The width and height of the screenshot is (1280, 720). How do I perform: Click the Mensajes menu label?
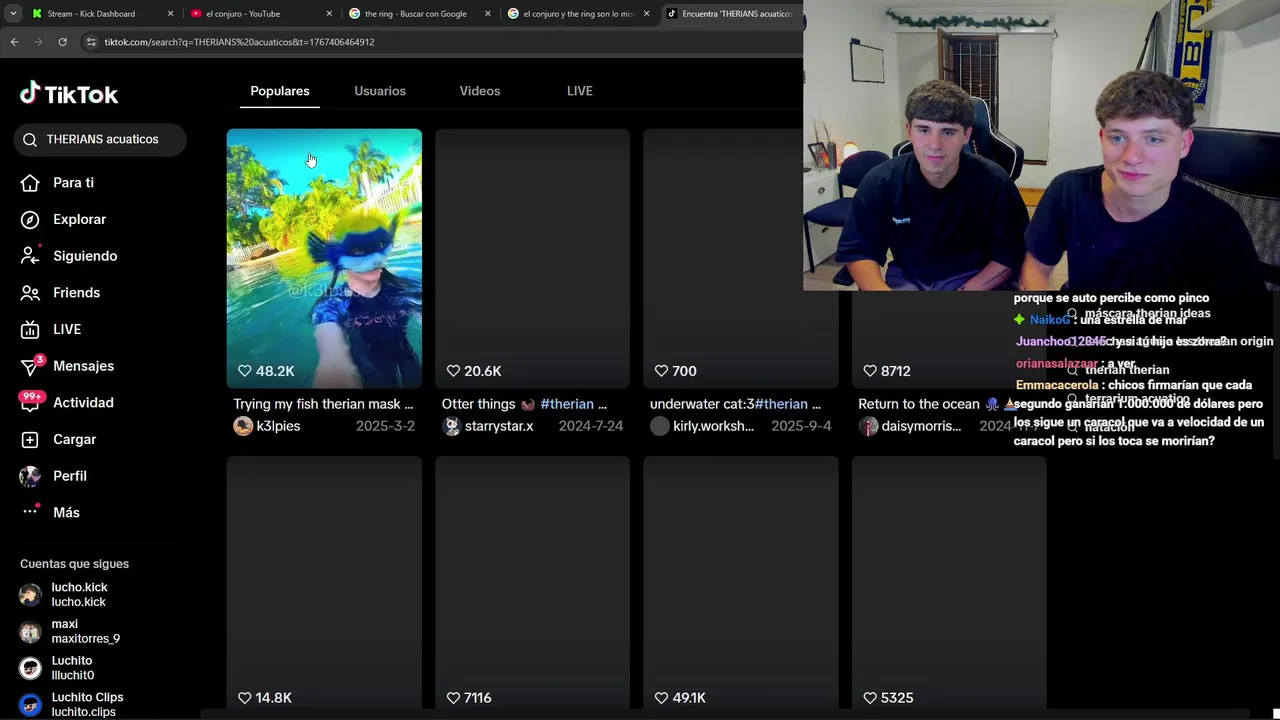(83, 366)
